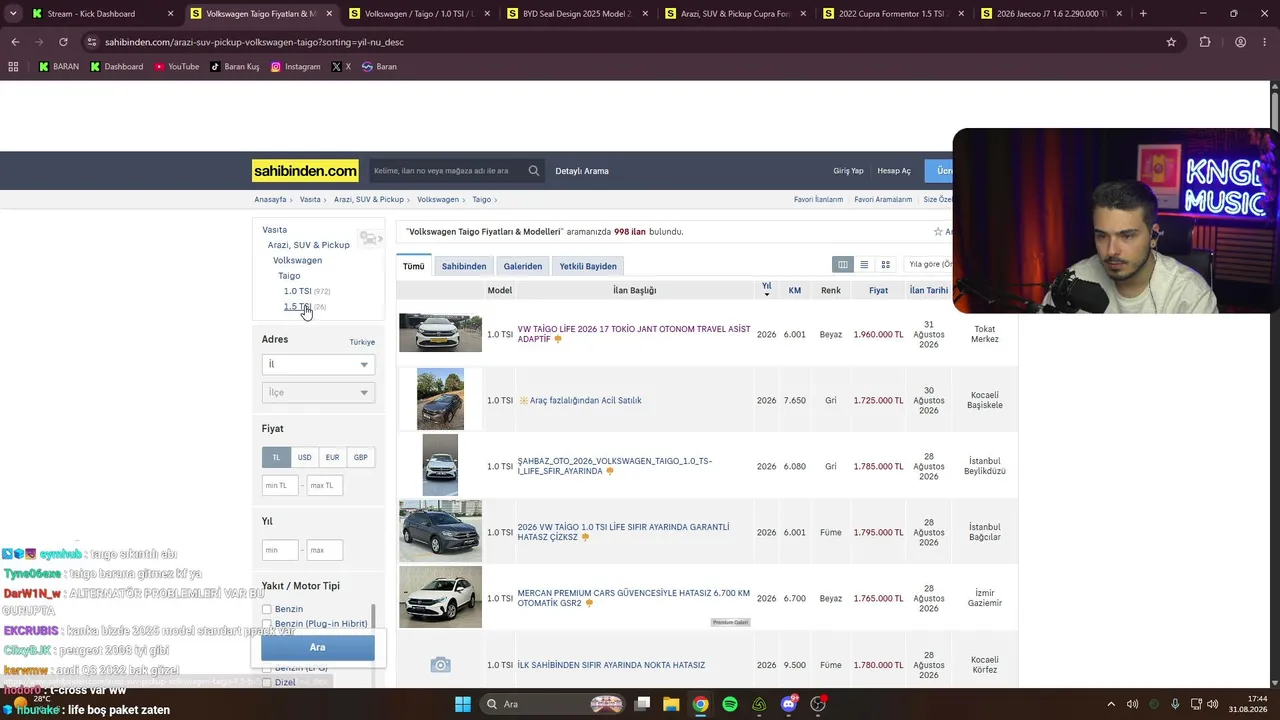The width and height of the screenshot is (1280, 720).
Task: Open the white Taigo Life Tokyo listing thumbnail
Action: 440,334
